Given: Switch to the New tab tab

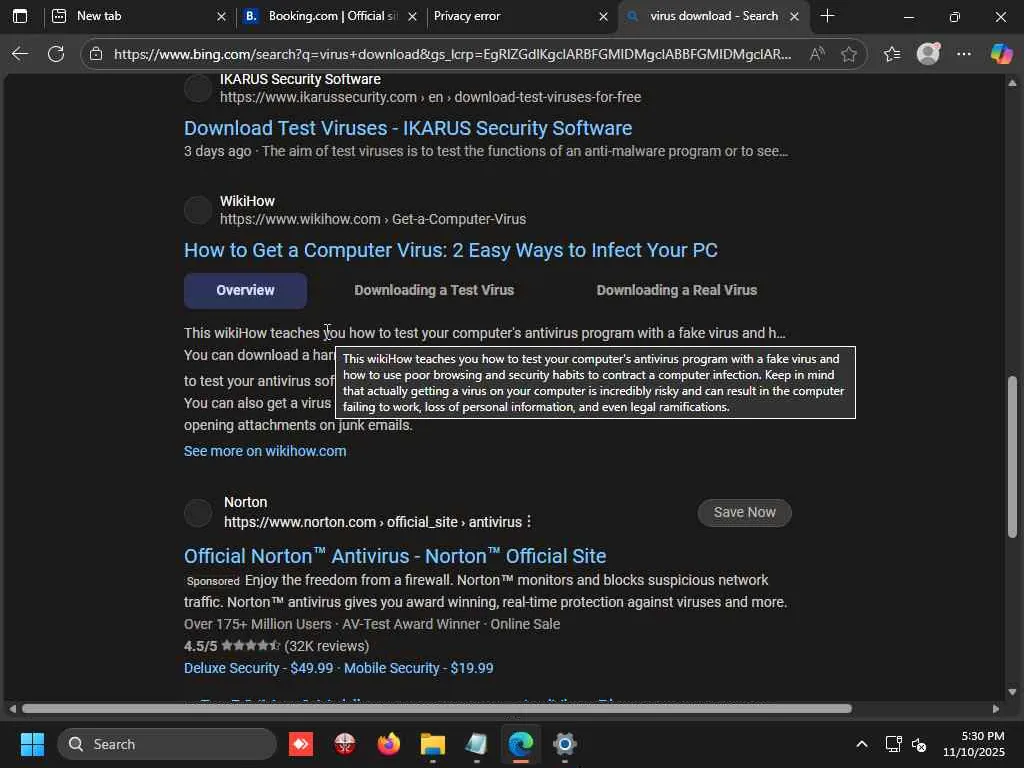Looking at the screenshot, I should 137,16.
